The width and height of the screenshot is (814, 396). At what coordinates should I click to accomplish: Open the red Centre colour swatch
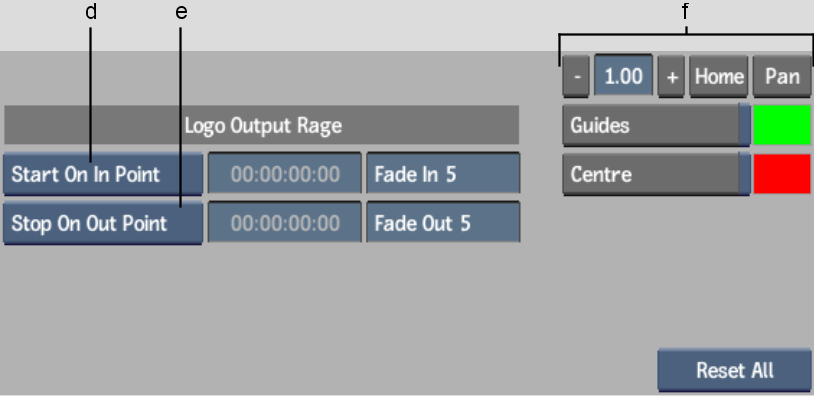[782, 173]
